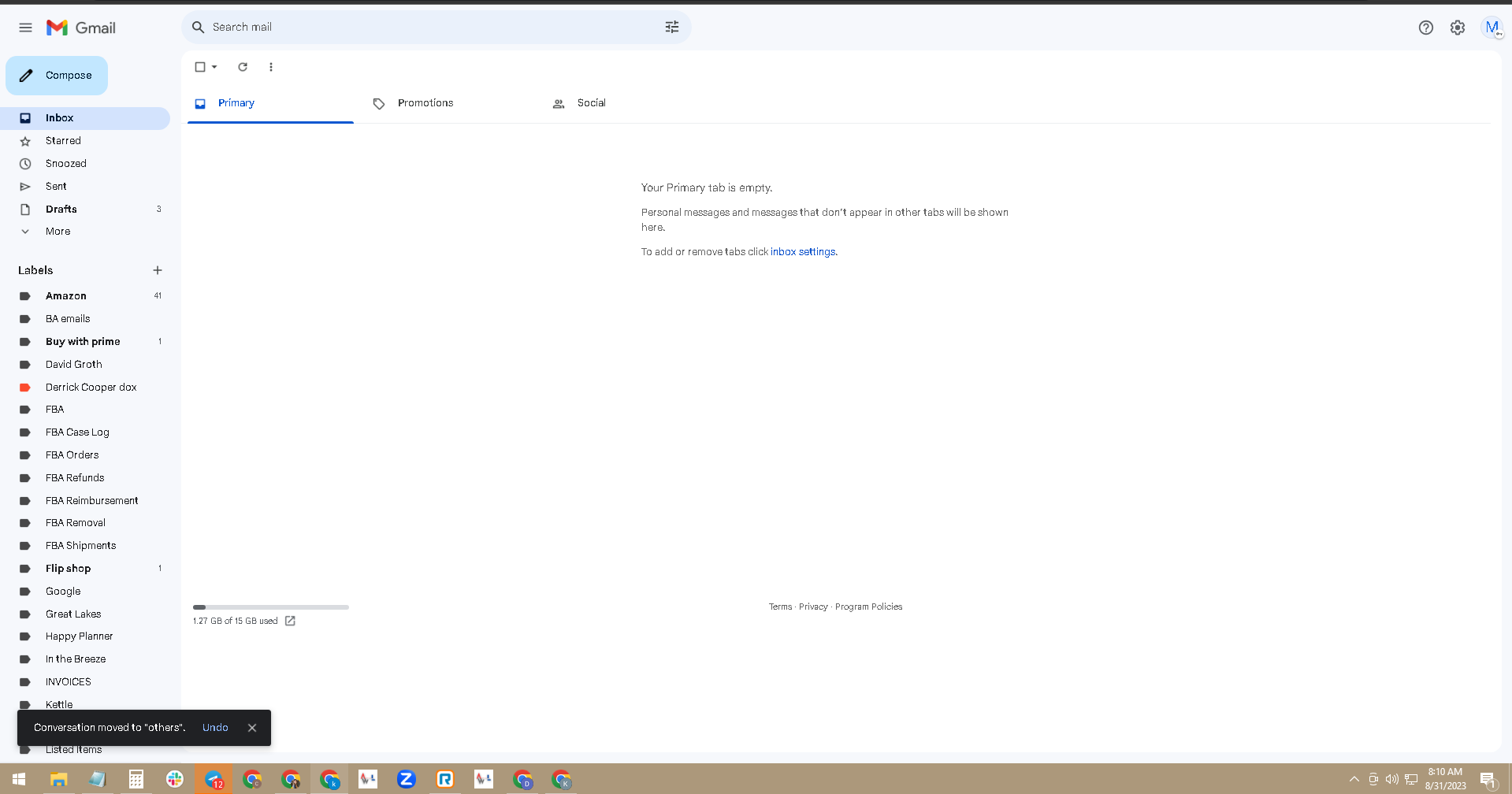Viewport: 1512px width, 794px height.
Task: Open the FBA Removal label
Action: coord(85,523)
